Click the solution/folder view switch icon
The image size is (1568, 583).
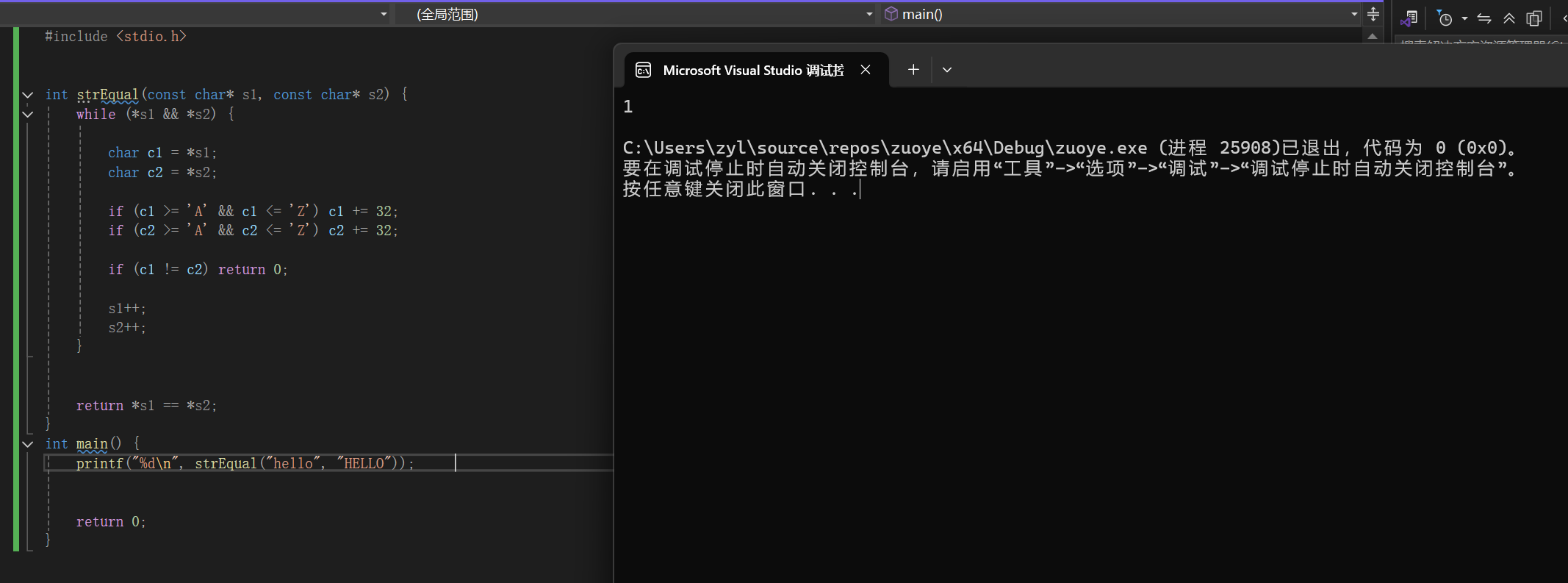tap(1409, 18)
